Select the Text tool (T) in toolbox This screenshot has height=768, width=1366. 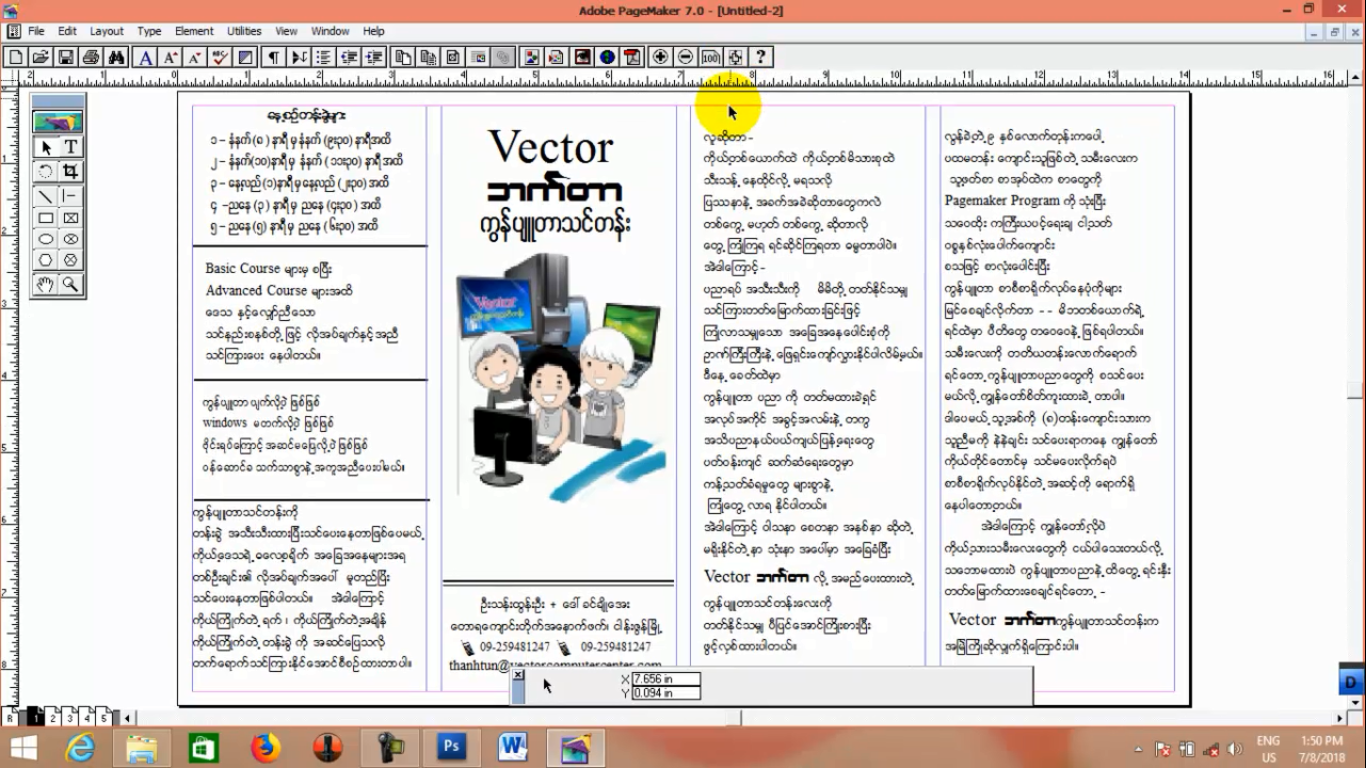coord(71,147)
